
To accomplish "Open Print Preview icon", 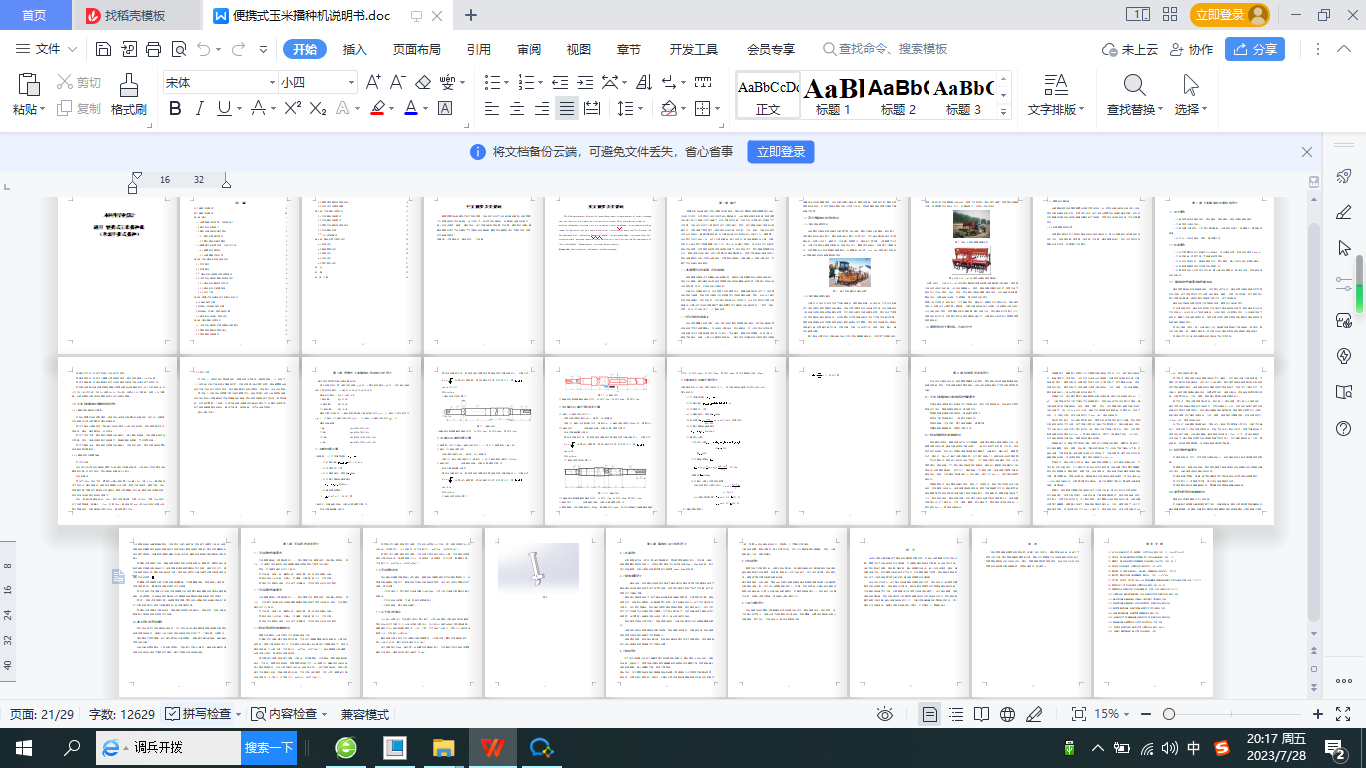I will coord(179,49).
